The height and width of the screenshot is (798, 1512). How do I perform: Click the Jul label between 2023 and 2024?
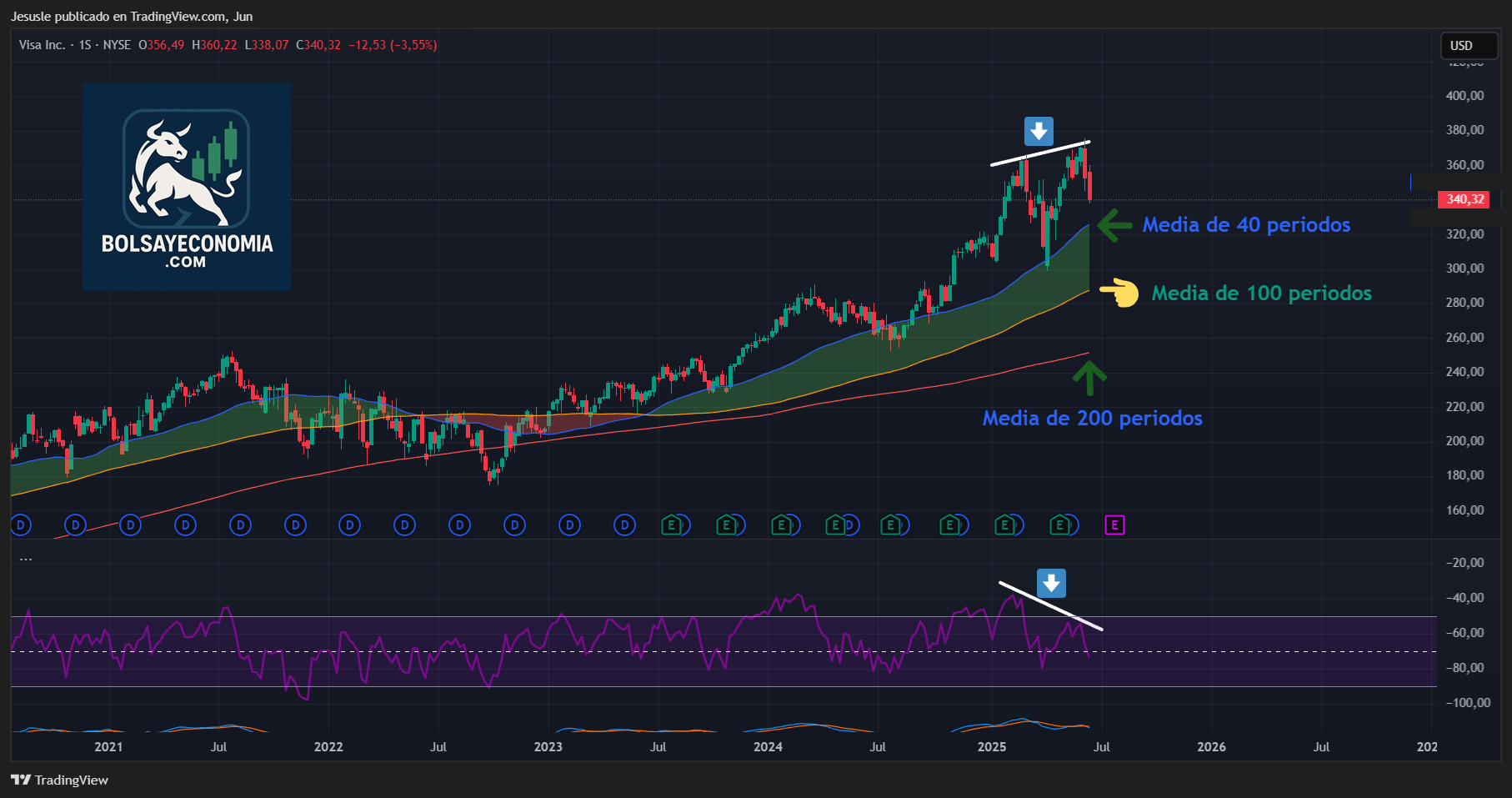pyautogui.click(x=658, y=747)
